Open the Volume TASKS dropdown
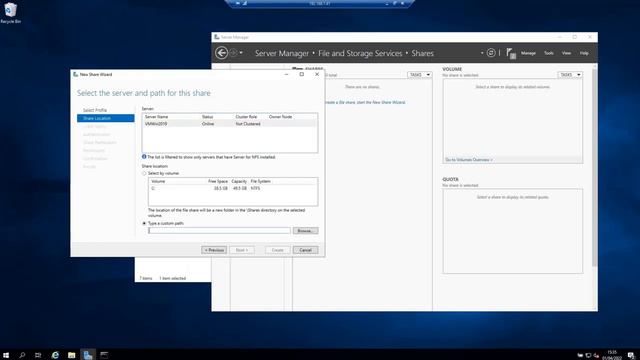The image size is (640, 360). click(570, 75)
